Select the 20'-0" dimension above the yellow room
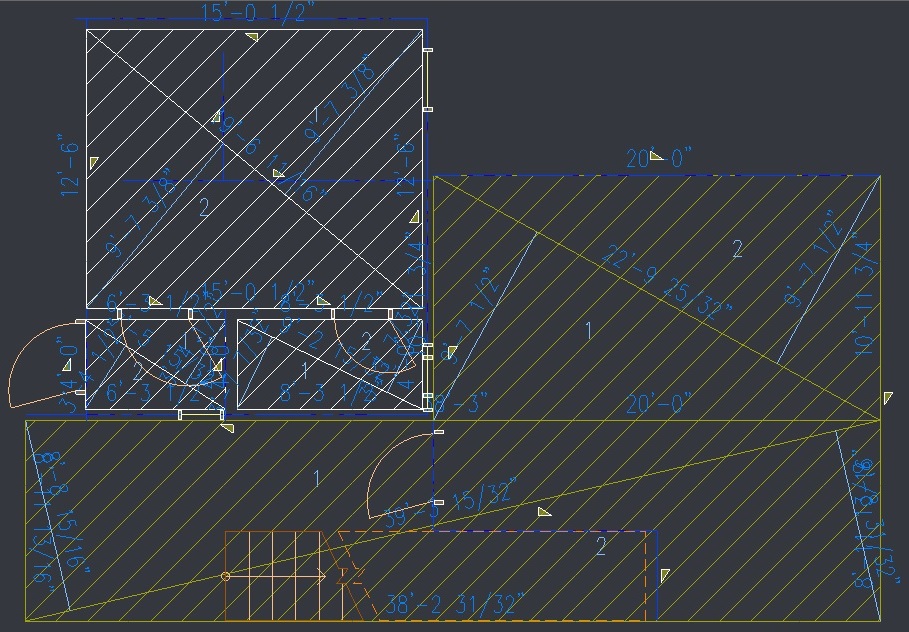This screenshot has width=909, height=632. (x=659, y=158)
